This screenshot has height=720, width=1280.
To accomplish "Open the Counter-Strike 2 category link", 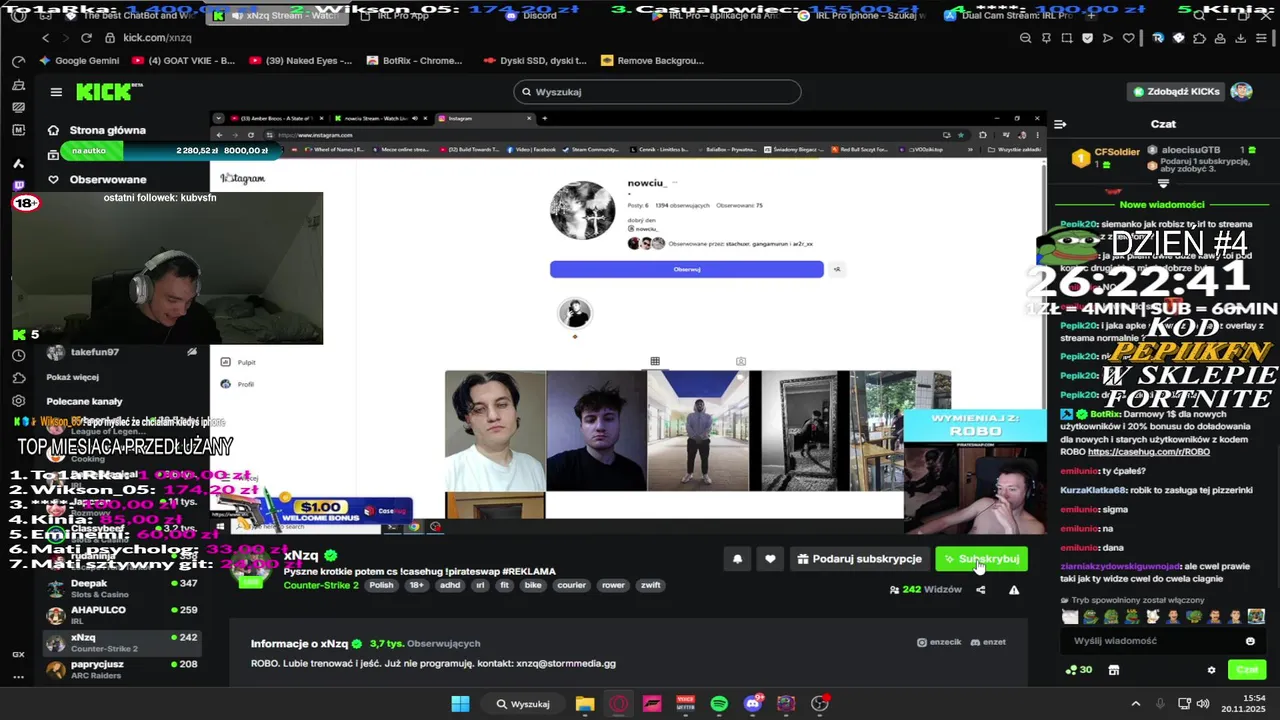I will pyautogui.click(x=321, y=585).
